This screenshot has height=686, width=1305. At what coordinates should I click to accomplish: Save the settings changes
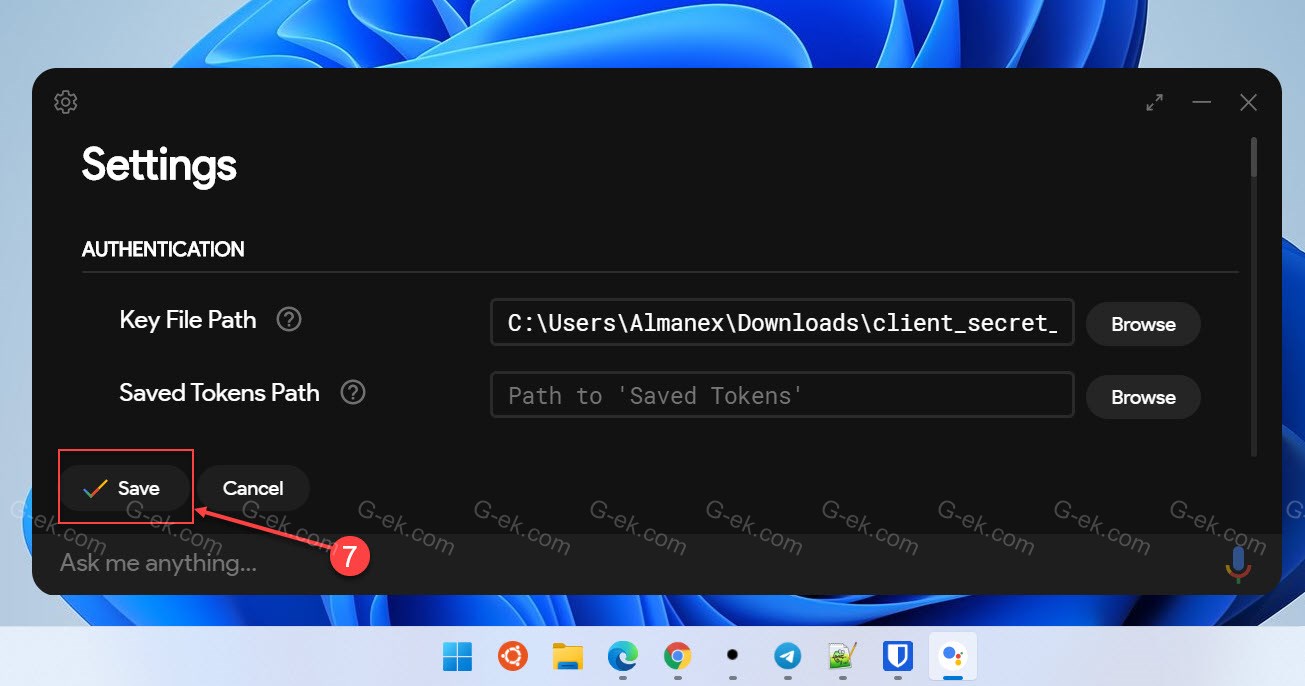(125, 488)
